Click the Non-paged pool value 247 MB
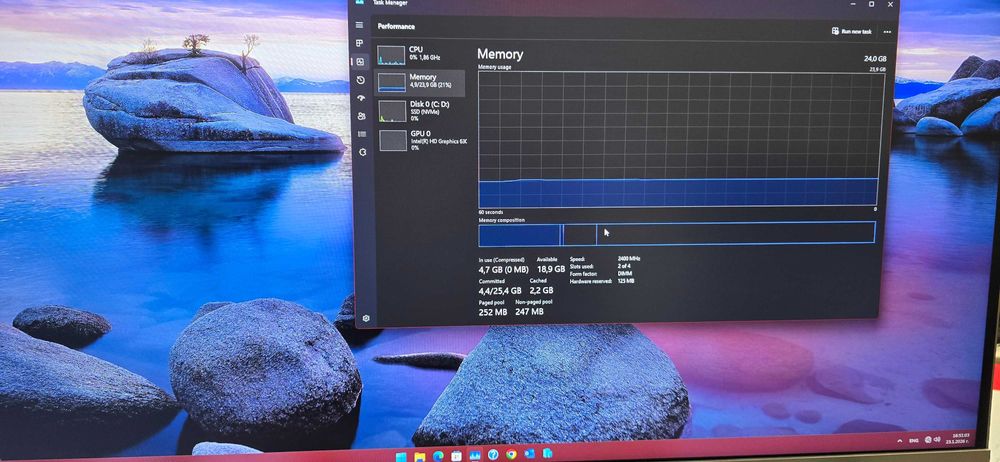Viewport: 1000px width, 462px height. point(529,312)
